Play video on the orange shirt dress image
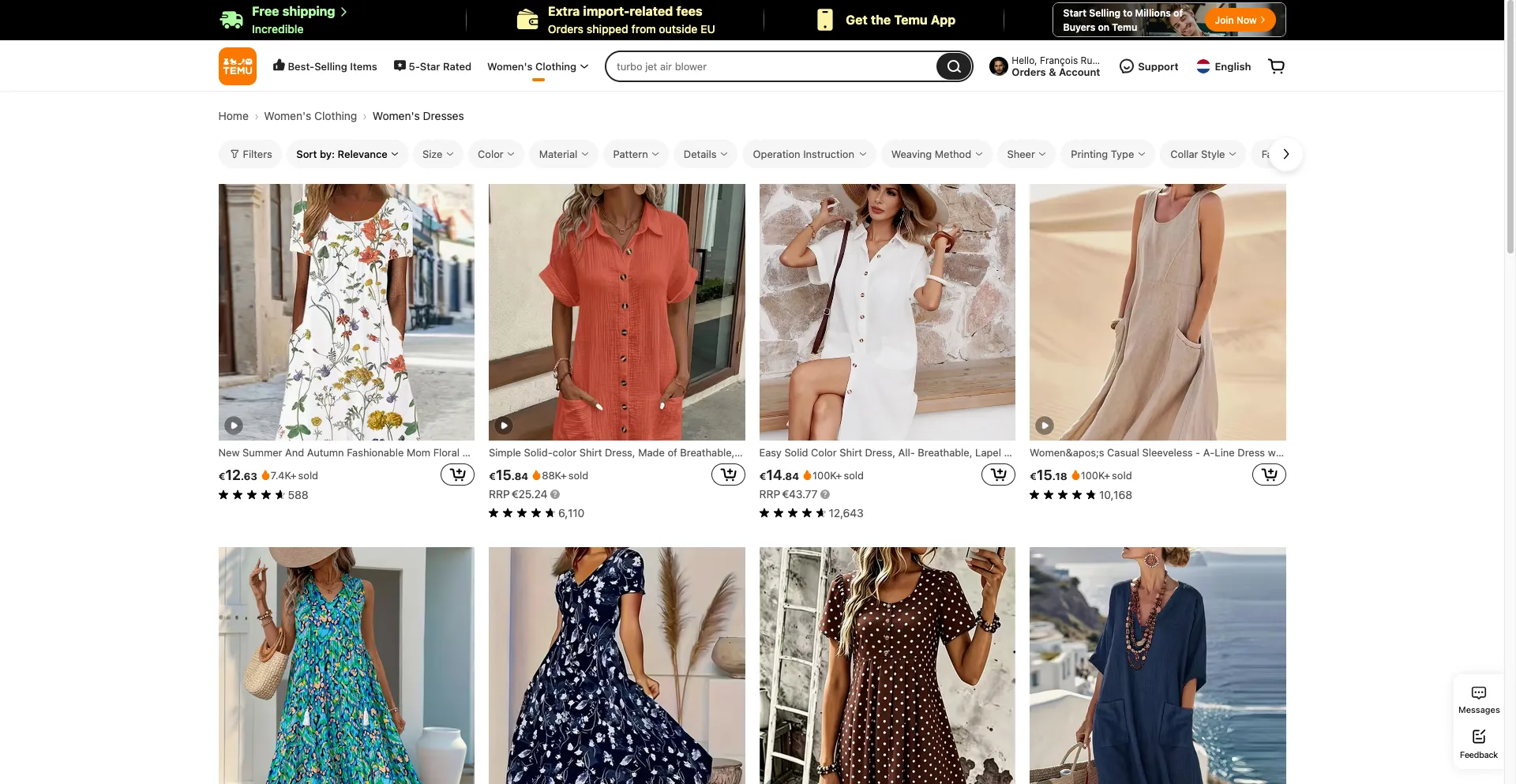Viewport: 1516px width, 784px height. [x=504, y=426]
